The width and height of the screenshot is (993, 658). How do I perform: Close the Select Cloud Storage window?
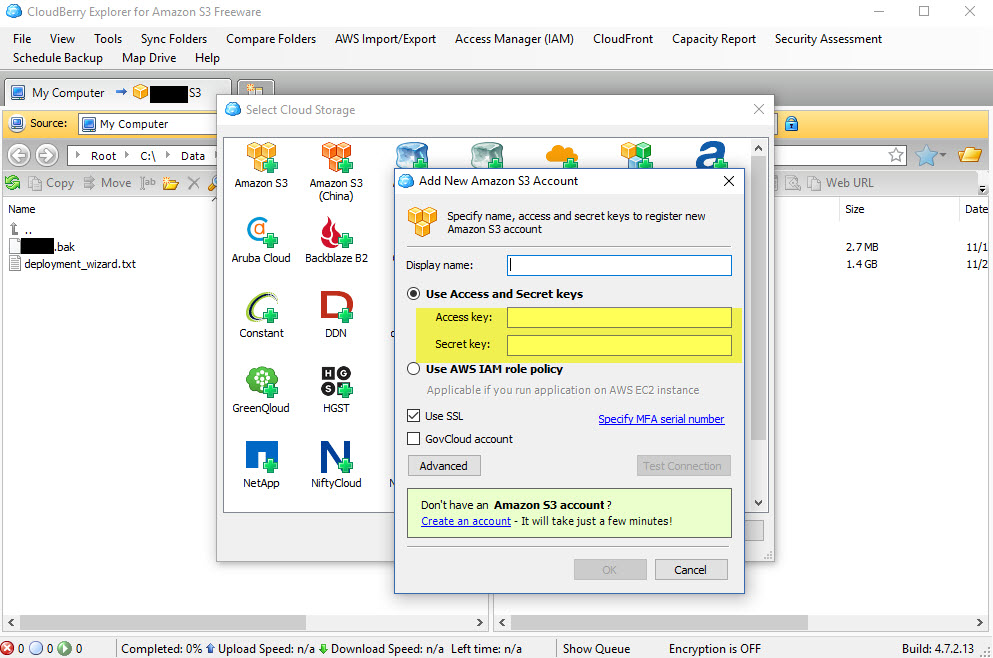point(759,109)
